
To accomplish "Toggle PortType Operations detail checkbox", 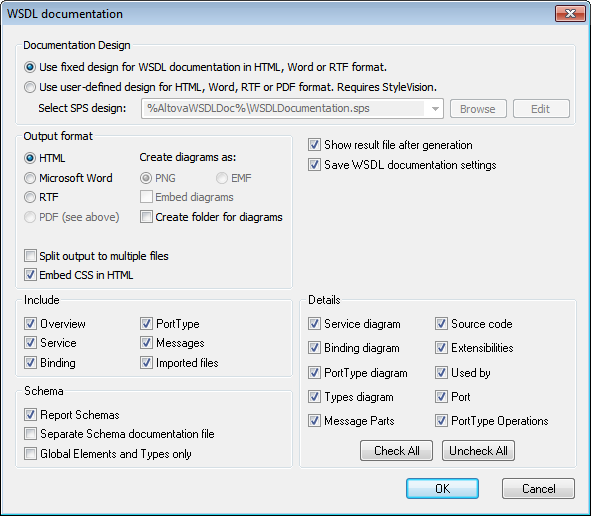I will tap(441, 421).
